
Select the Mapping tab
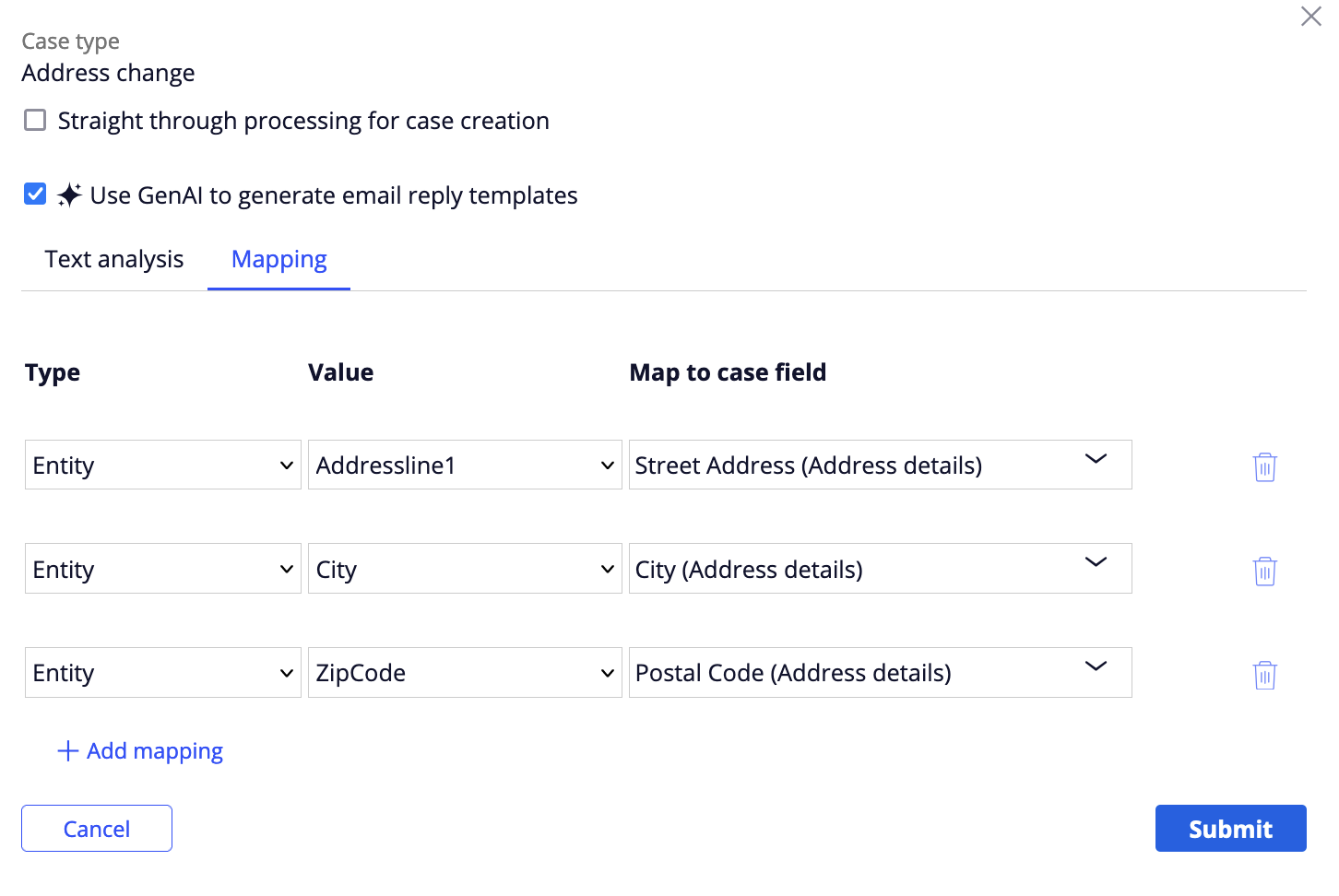pyautogui.click(x=278, y=260)
